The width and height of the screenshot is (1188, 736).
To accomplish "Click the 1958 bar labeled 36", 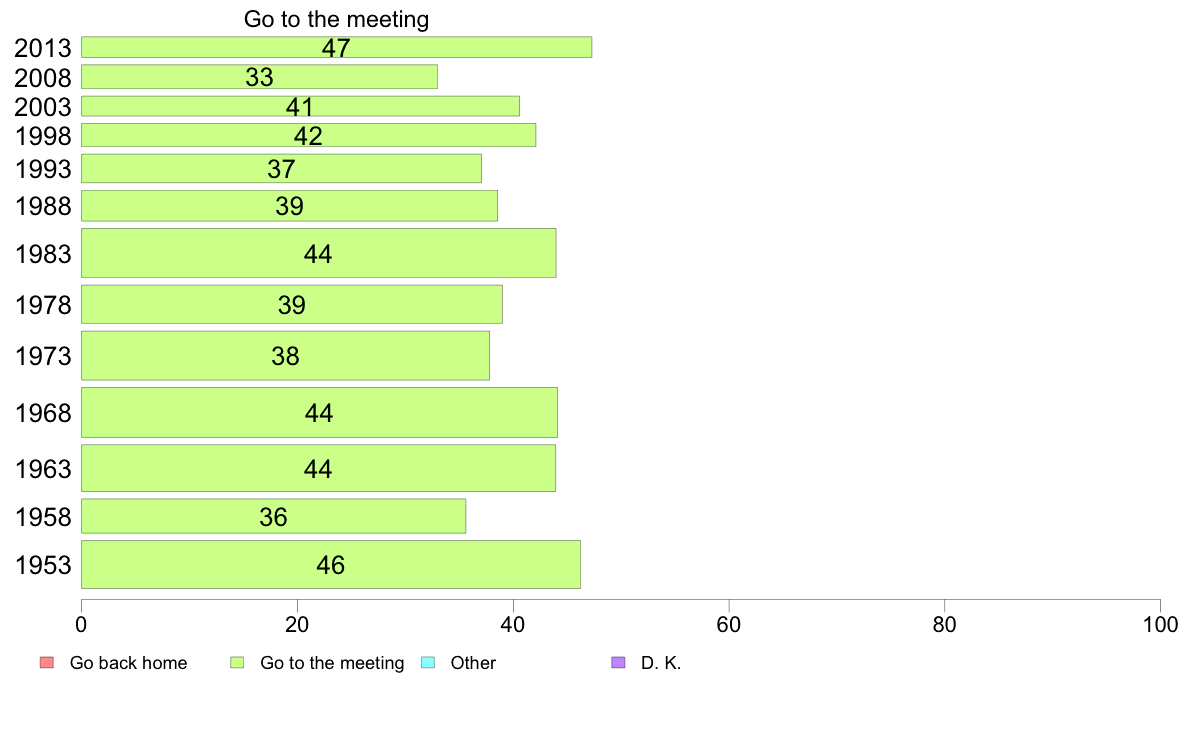I will (x=274, y=516).
